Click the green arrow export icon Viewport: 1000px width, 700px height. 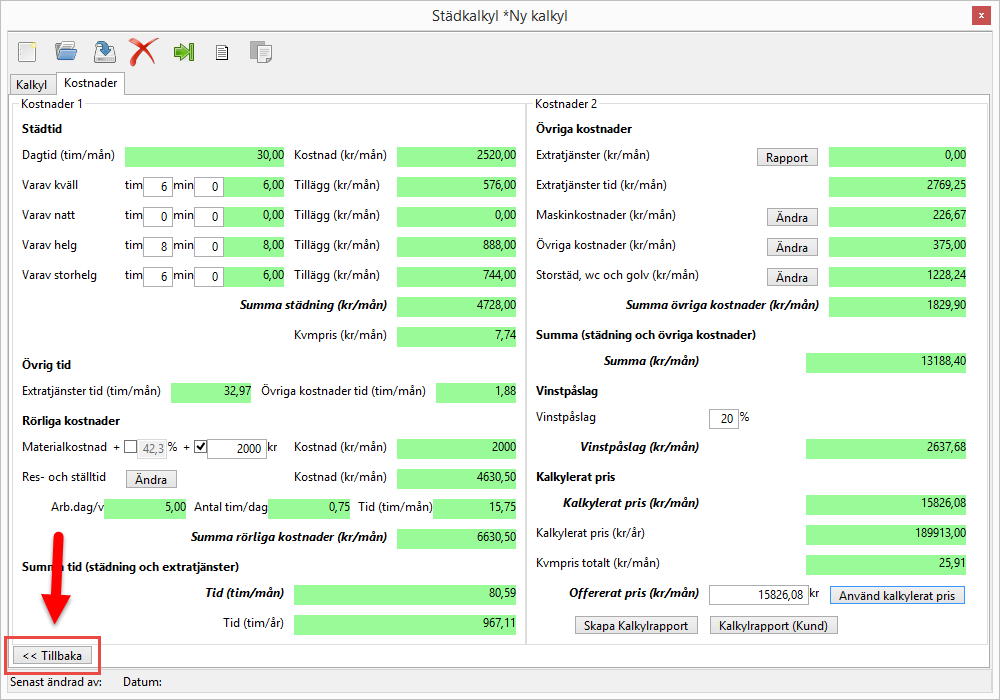coord(183,51)
